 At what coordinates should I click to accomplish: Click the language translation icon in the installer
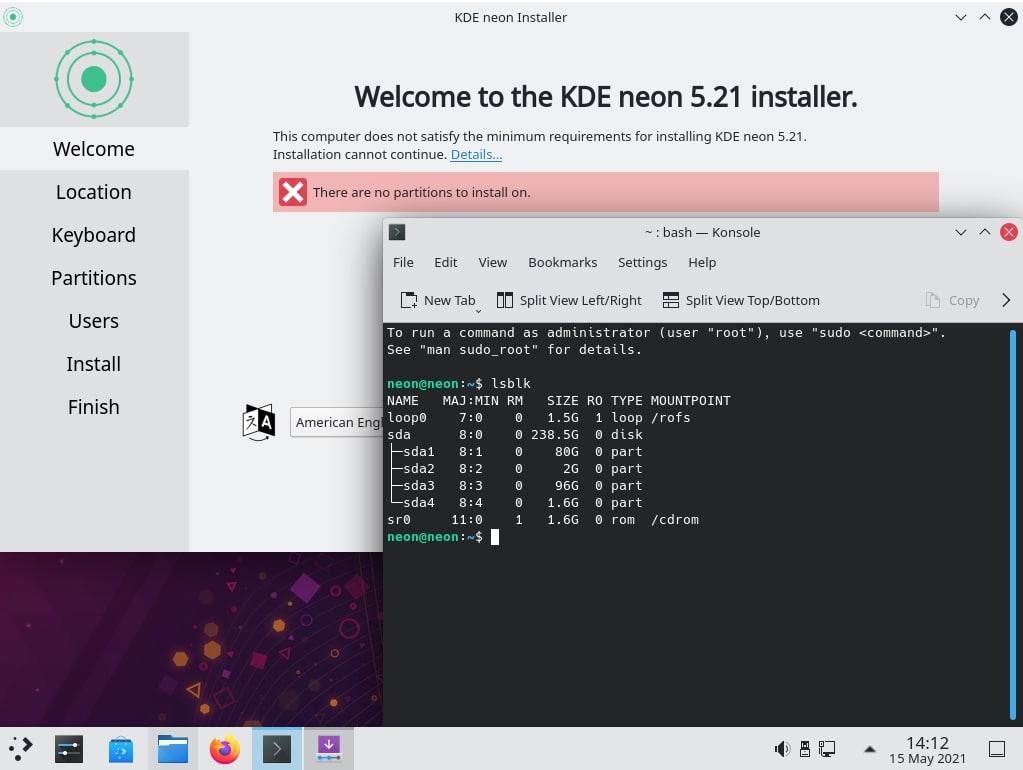(x=258, y=422)
